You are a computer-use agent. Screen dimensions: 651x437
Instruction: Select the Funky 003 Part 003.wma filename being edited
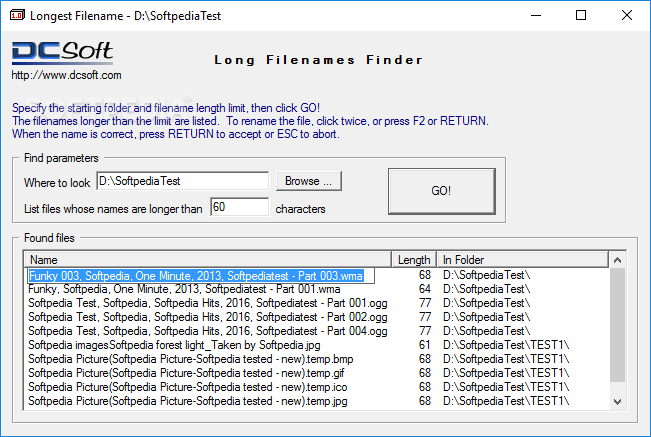tap(201, 276)
